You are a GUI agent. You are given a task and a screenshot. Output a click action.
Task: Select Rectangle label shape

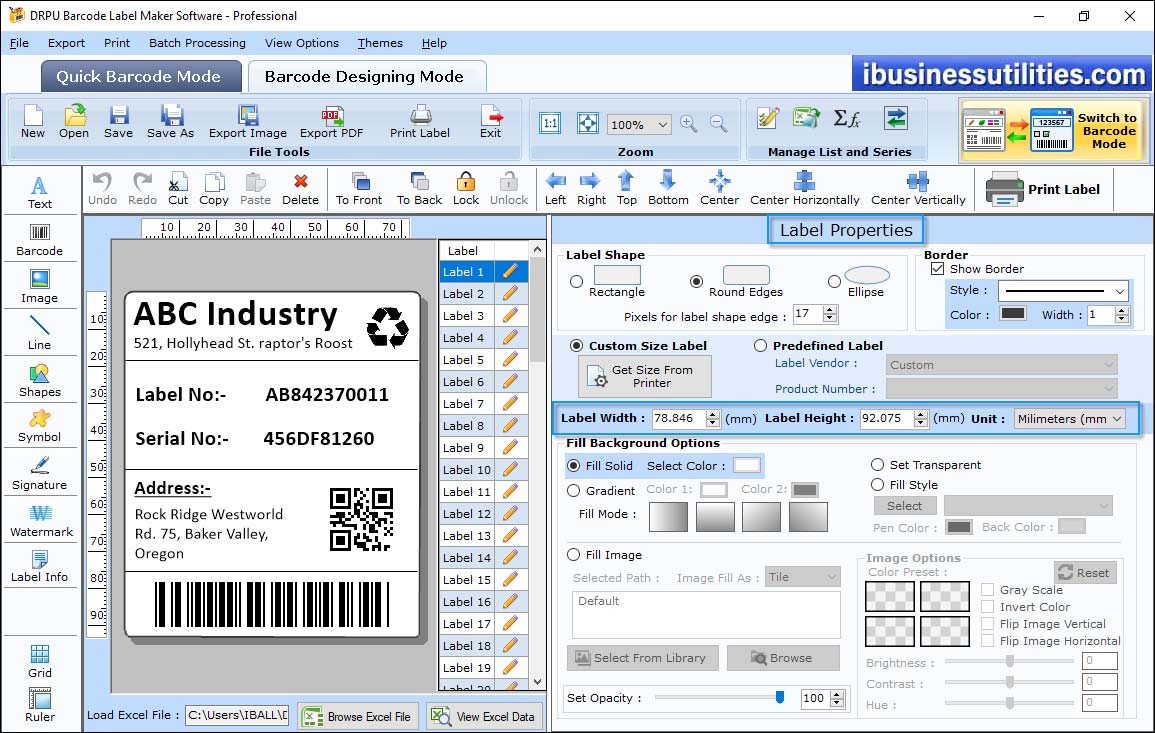[x=577, y=281]
